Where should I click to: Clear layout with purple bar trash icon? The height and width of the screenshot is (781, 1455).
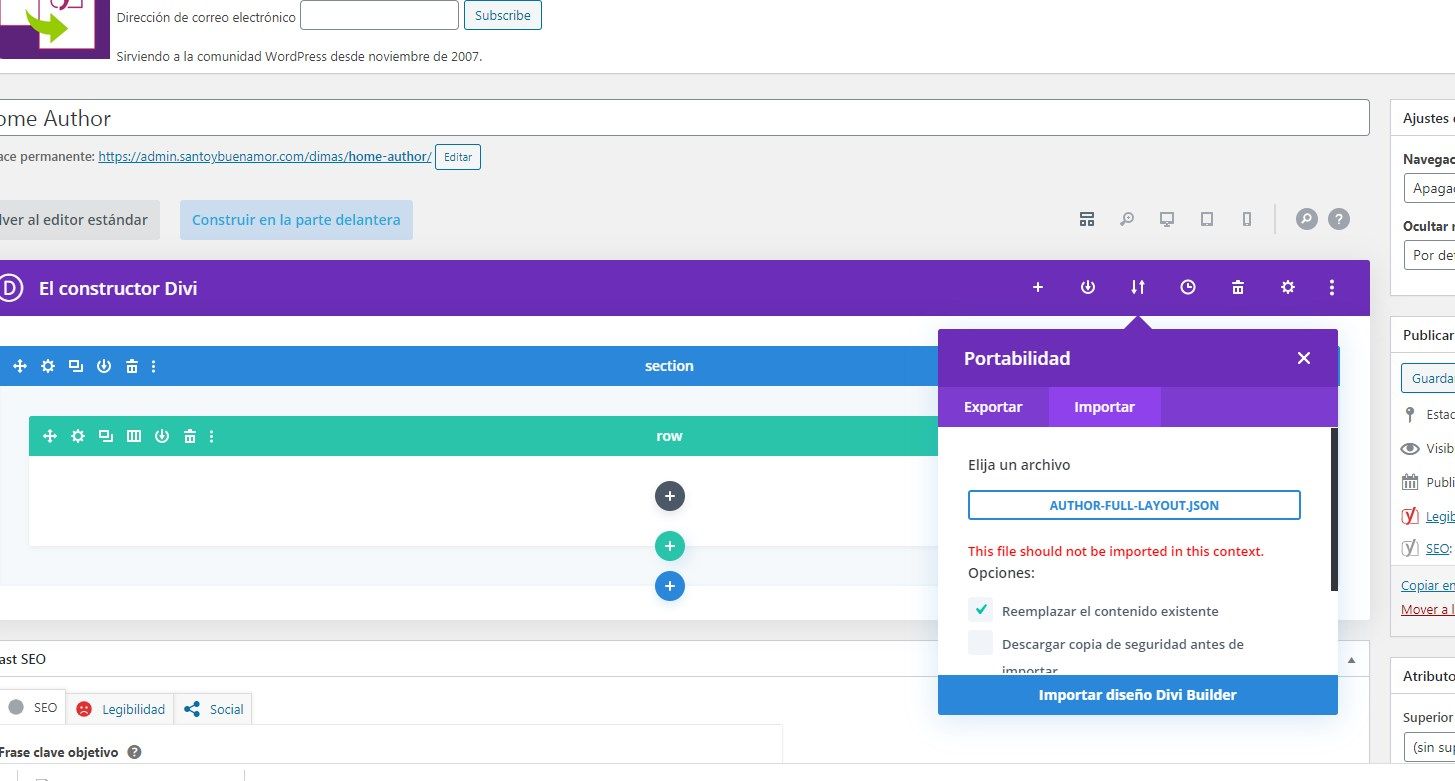click(1238, 287)
